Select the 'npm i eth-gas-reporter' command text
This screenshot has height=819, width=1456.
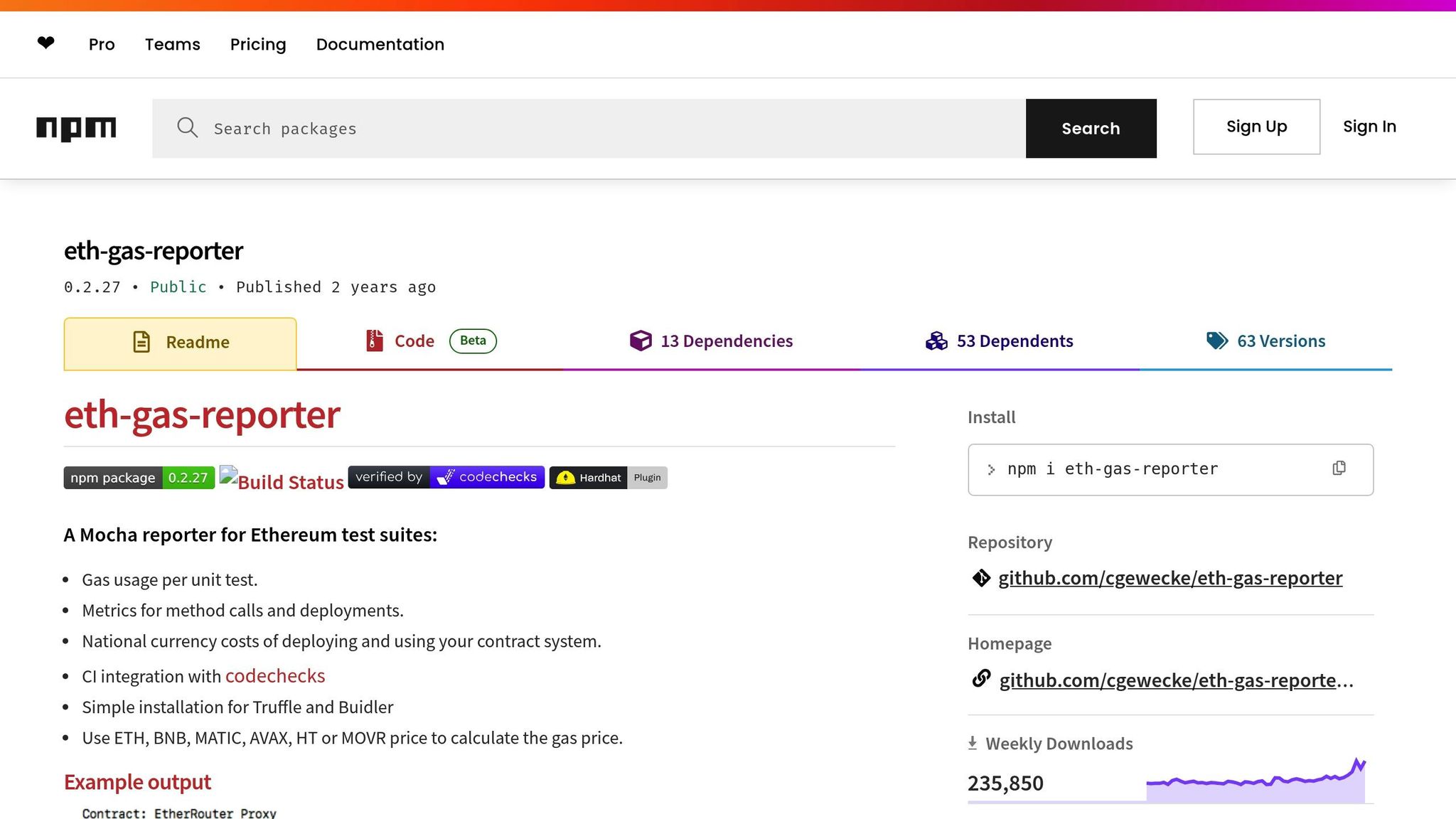coord(1113,469)
